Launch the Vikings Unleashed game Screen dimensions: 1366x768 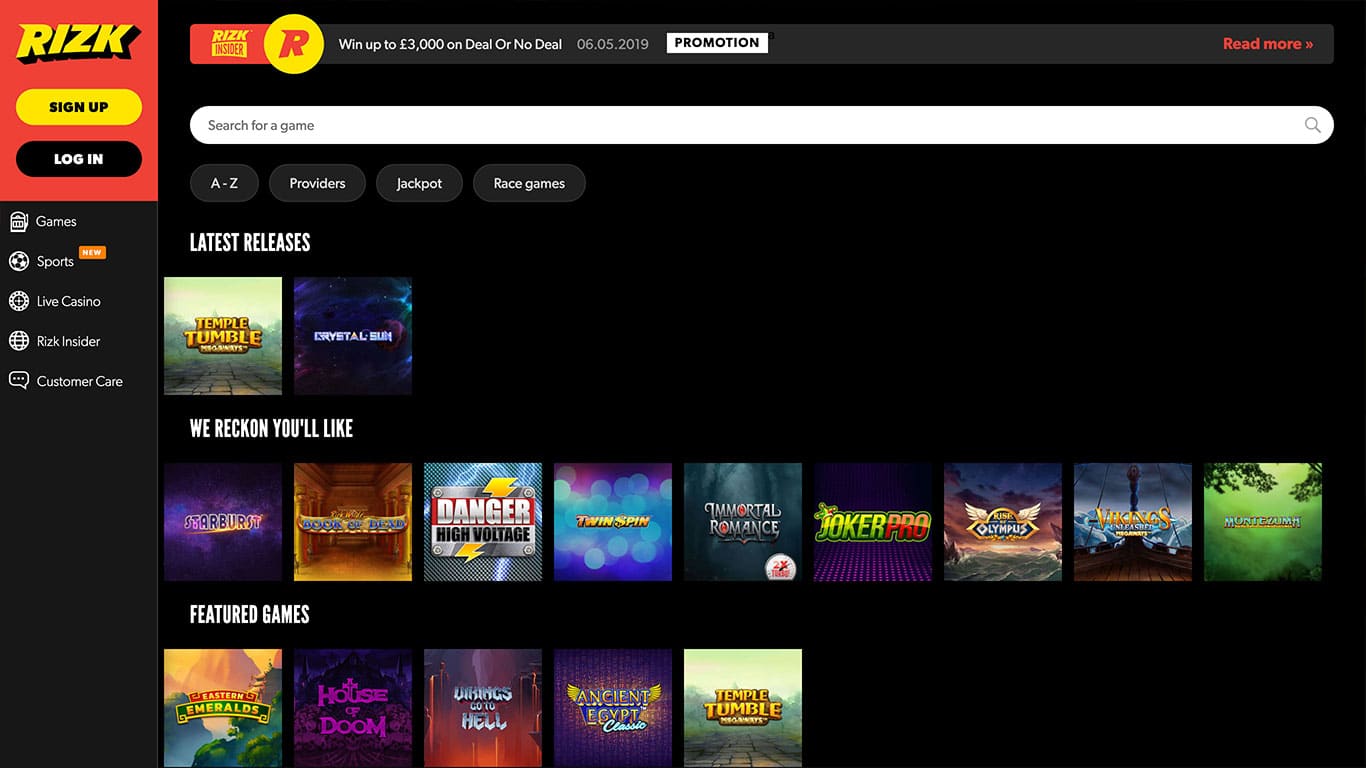pos(1133,522)
